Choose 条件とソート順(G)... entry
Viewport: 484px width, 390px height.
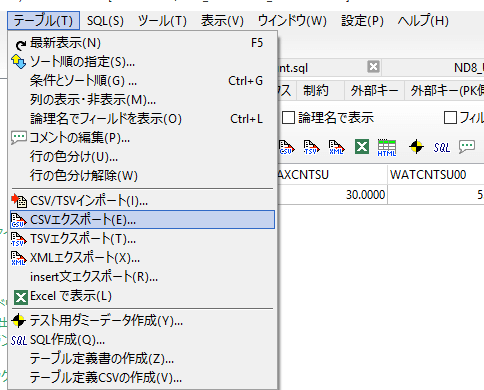[x=143, y=81]
